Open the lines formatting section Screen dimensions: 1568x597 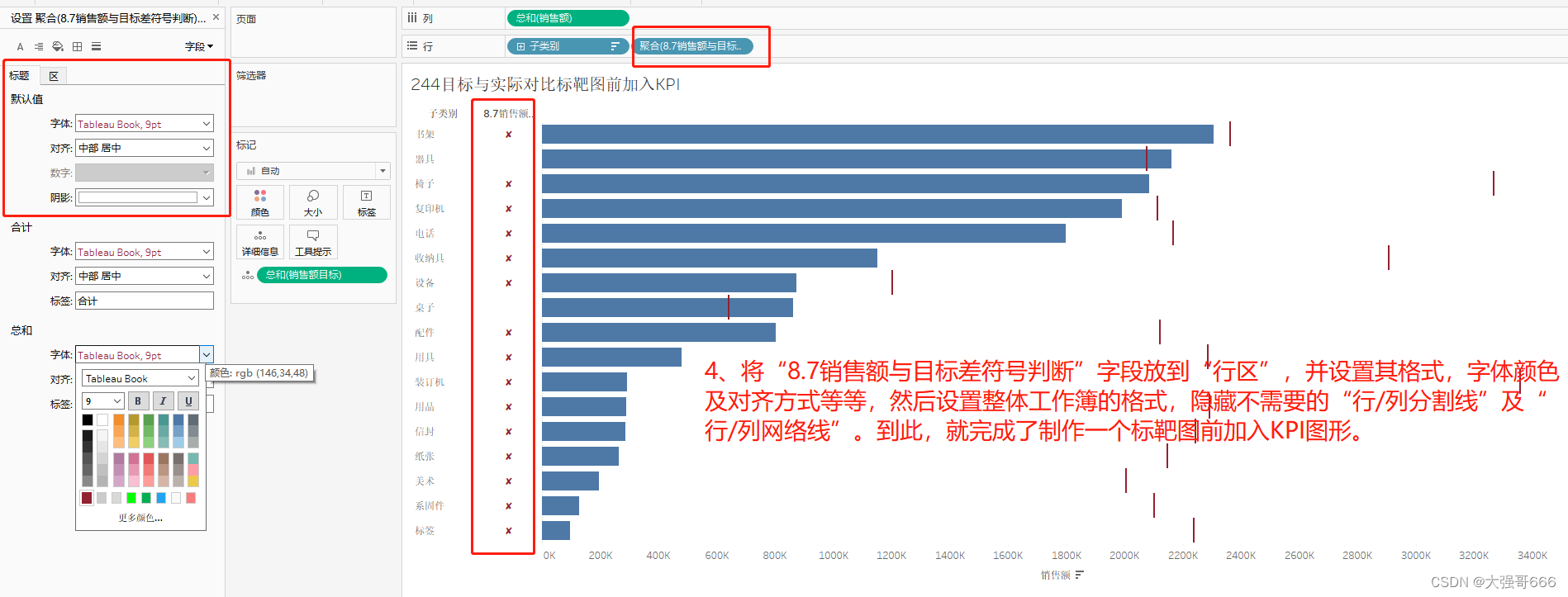97,47
